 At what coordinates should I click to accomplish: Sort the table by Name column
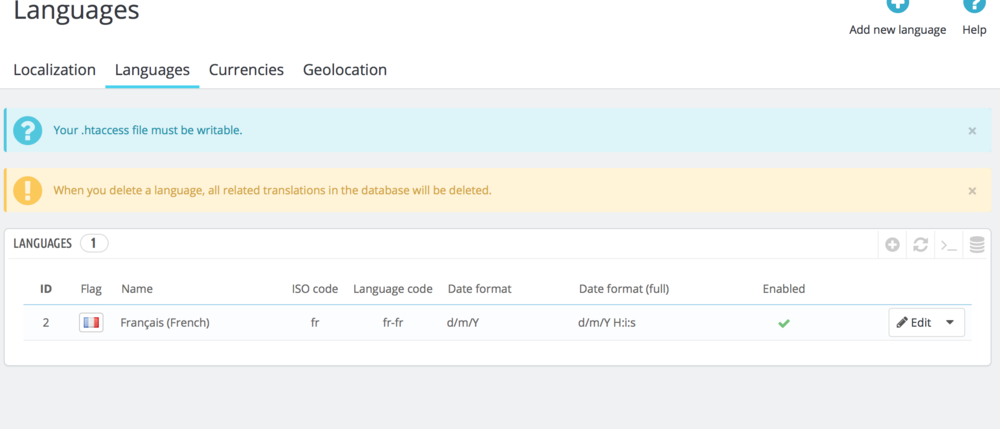click(137, 289)
